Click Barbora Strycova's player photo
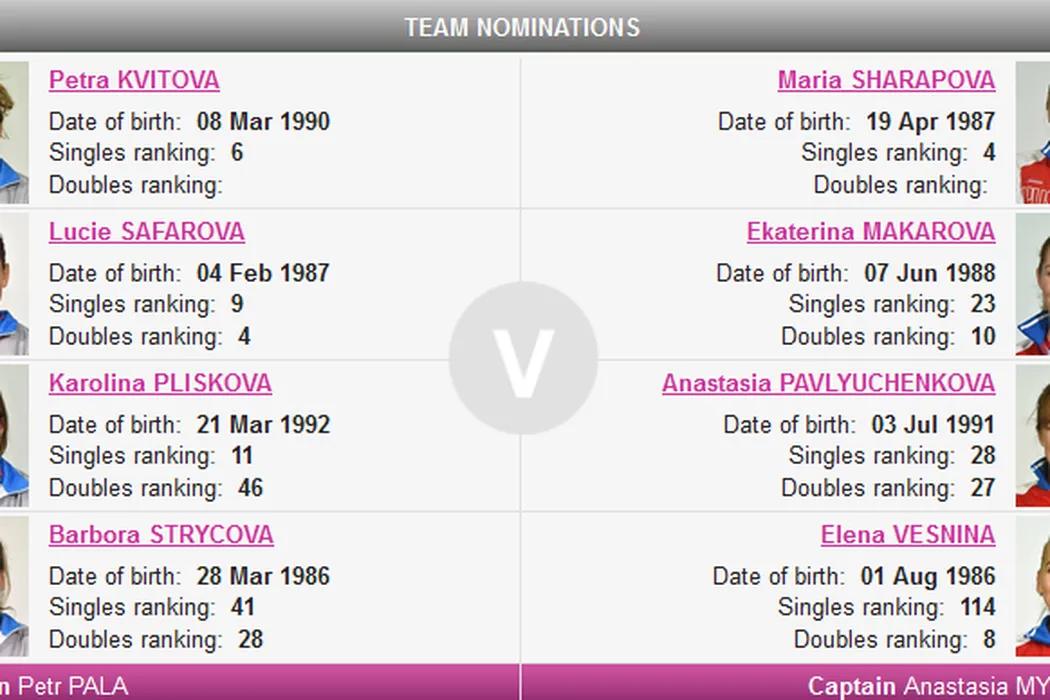 click(x=13, y=588)
